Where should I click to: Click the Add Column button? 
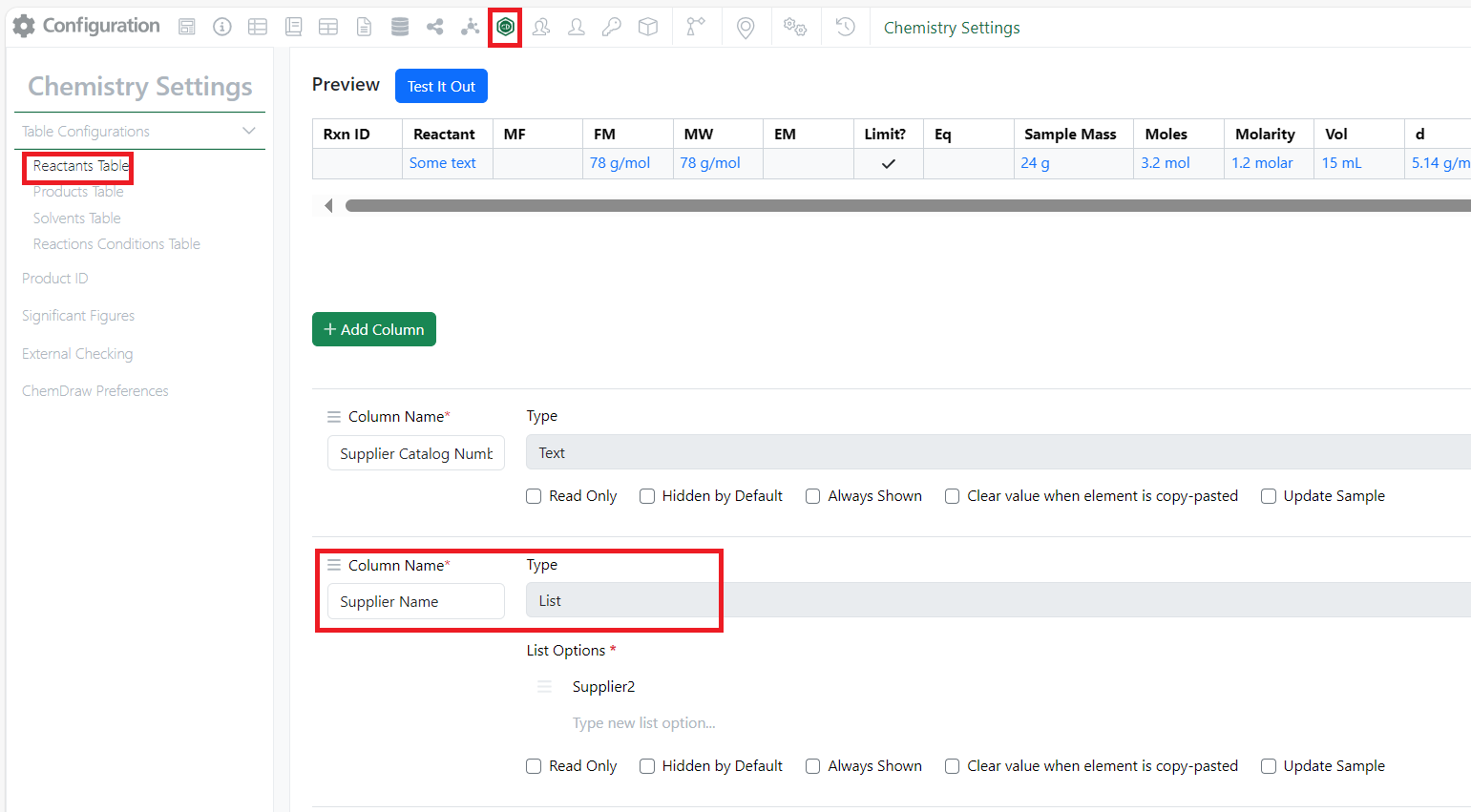[x=373, y=328]
